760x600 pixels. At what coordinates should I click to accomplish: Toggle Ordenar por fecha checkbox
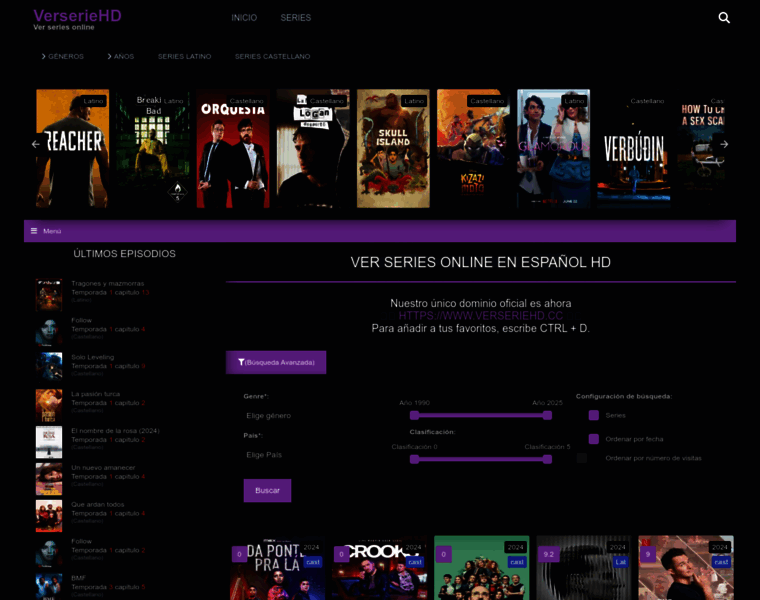tap(593, 439)
